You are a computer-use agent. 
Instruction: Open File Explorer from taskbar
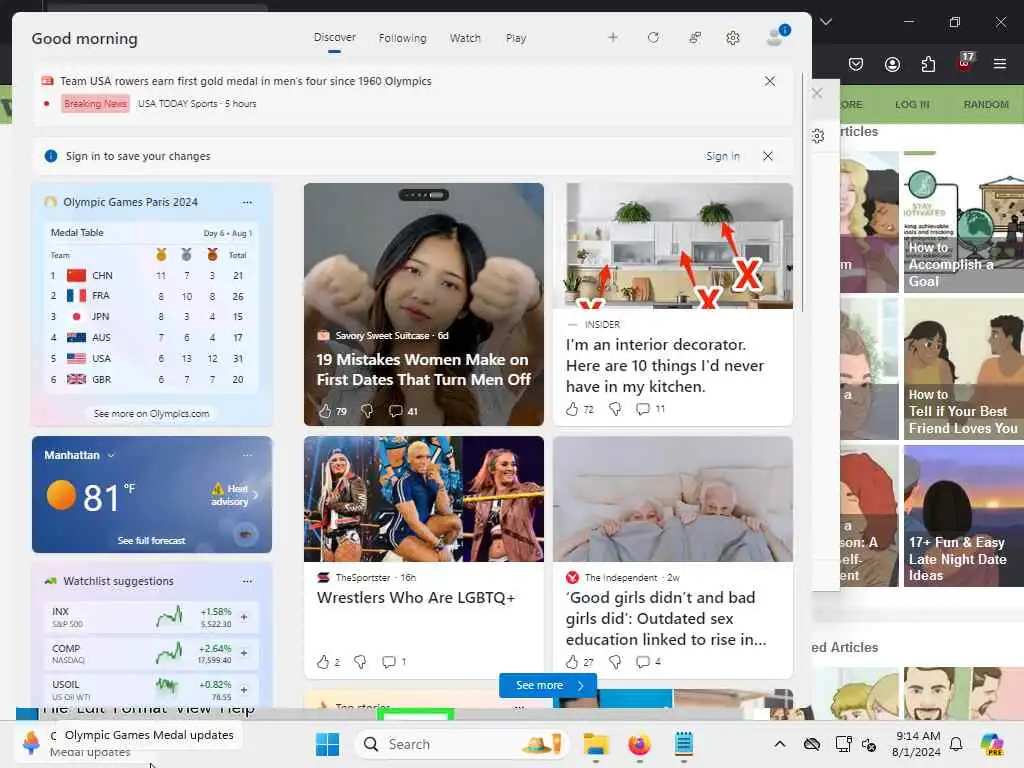click(x=596, y=744)
